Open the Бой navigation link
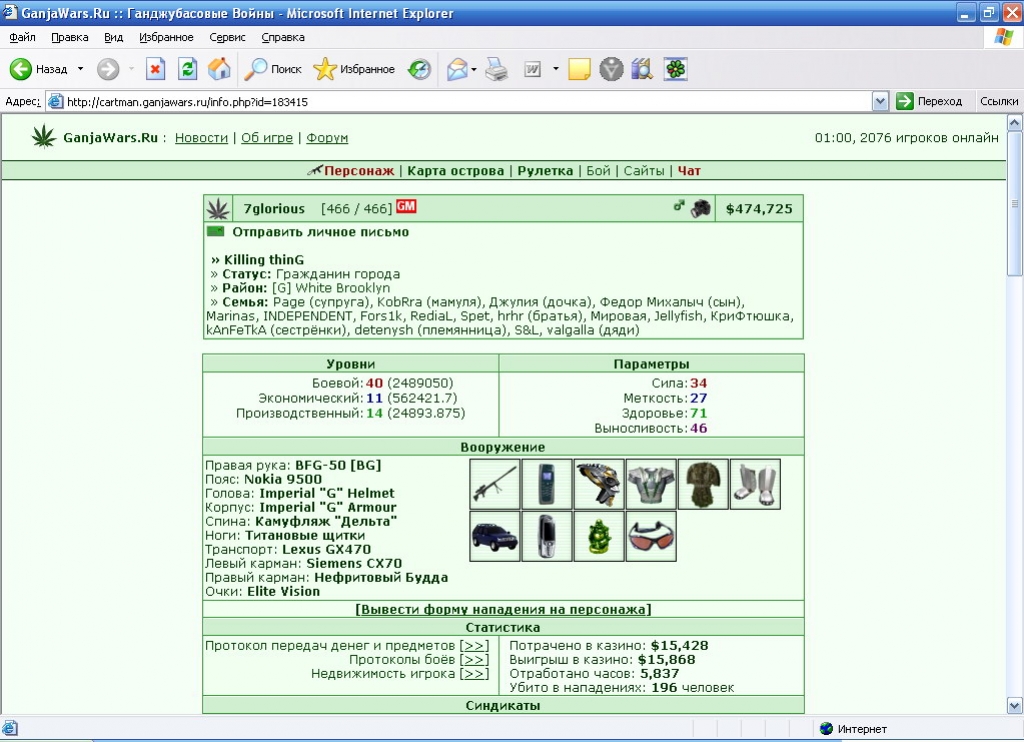 coord(598,171)
